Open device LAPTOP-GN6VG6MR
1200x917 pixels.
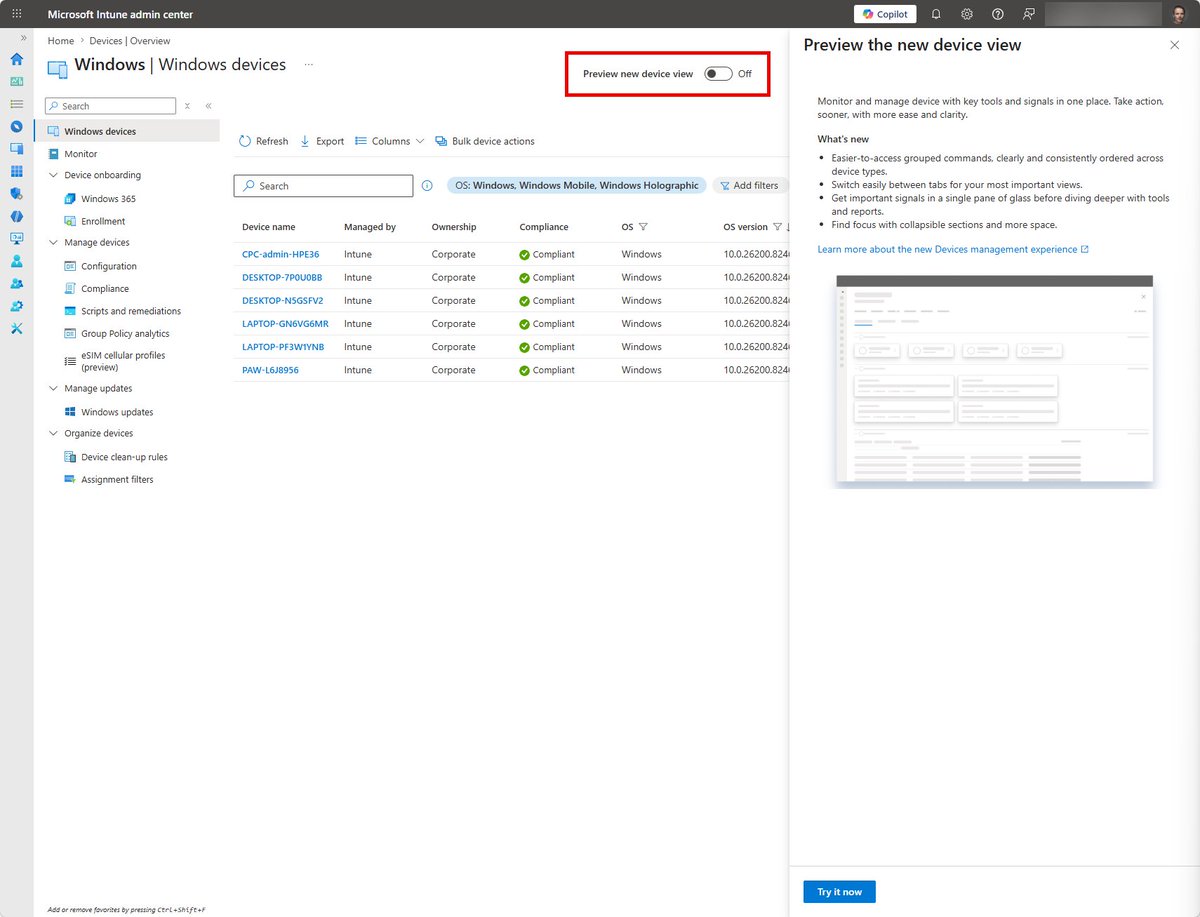[285, 324]
